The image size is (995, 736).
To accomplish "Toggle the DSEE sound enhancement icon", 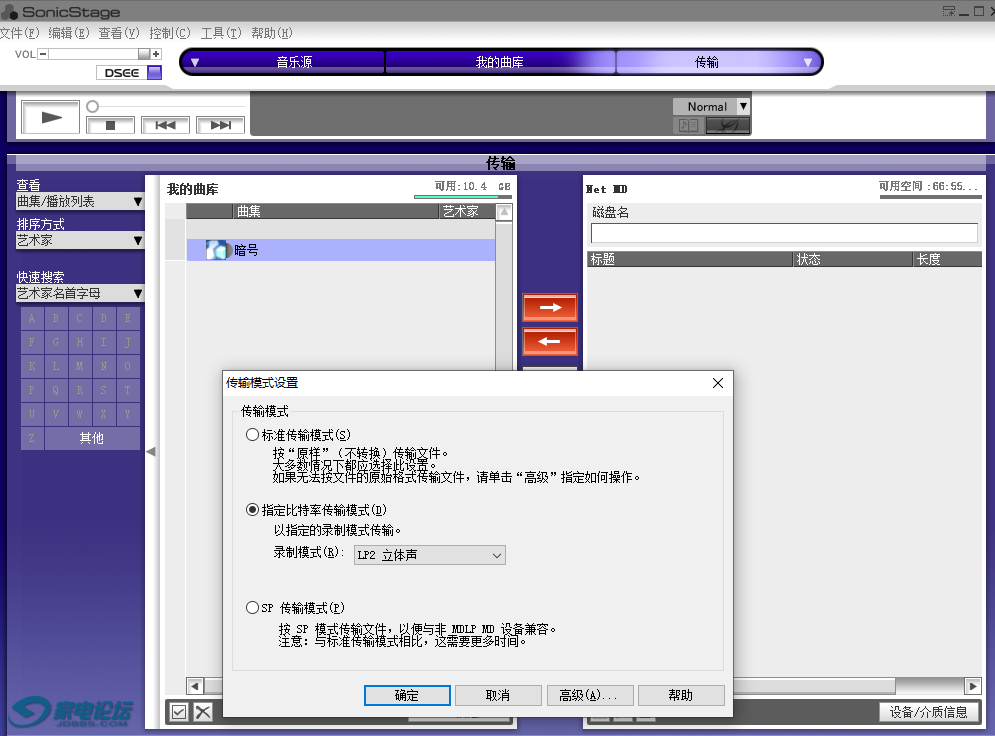I will pos(156,72).
